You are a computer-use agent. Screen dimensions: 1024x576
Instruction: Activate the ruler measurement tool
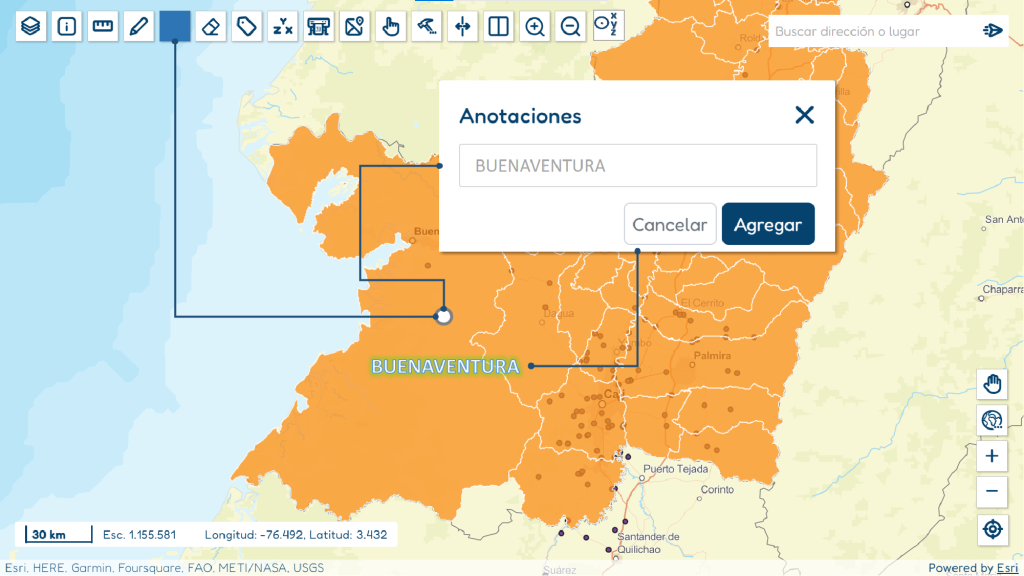pyautogui.click(x=103, y=26)
